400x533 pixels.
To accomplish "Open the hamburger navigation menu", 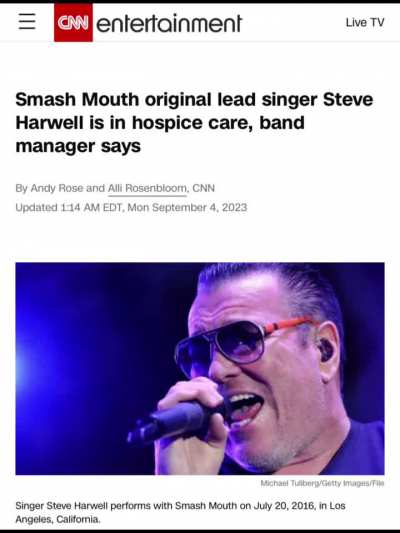I will pos(27,22).
